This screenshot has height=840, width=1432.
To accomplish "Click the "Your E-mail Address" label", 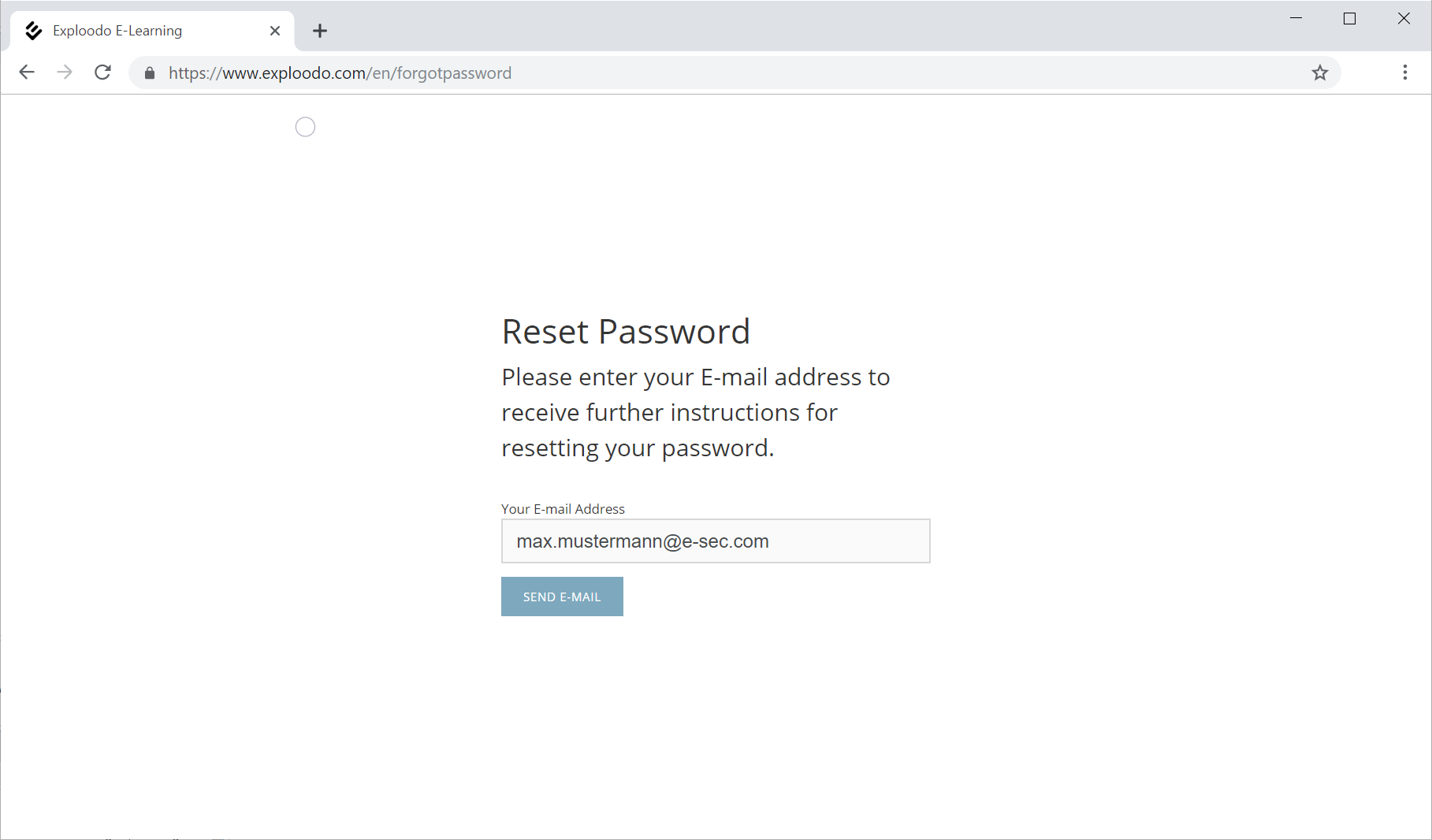I will [x=563, y=509].
